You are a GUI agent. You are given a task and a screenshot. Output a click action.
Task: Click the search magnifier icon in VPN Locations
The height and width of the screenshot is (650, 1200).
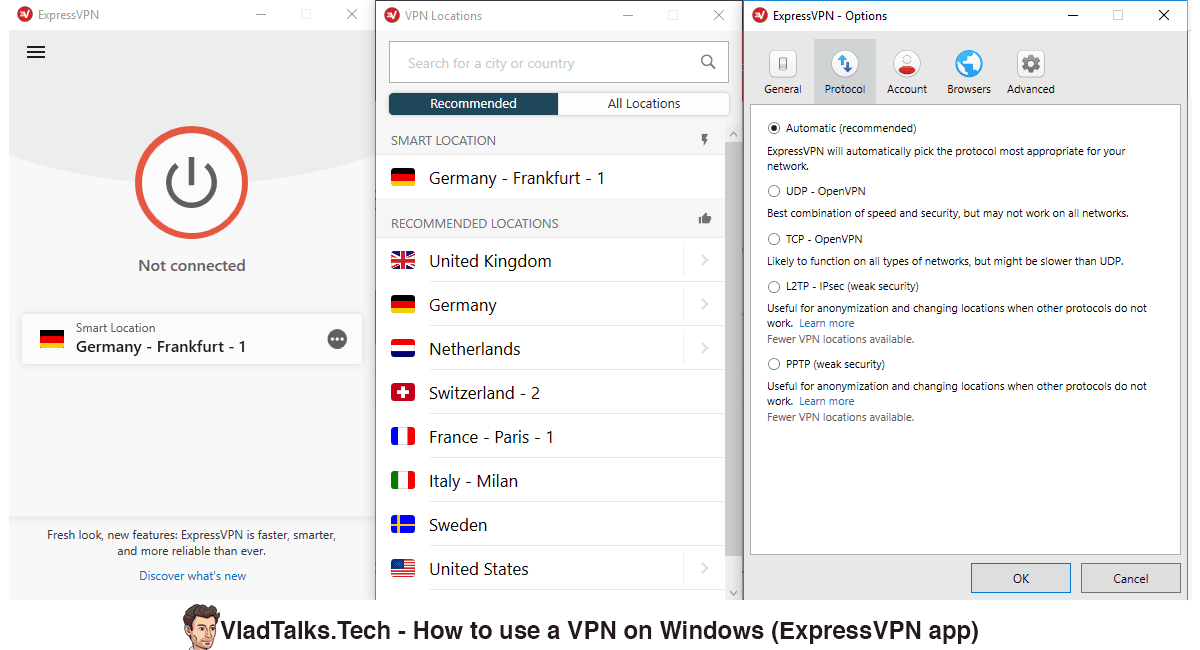(708, 62)
